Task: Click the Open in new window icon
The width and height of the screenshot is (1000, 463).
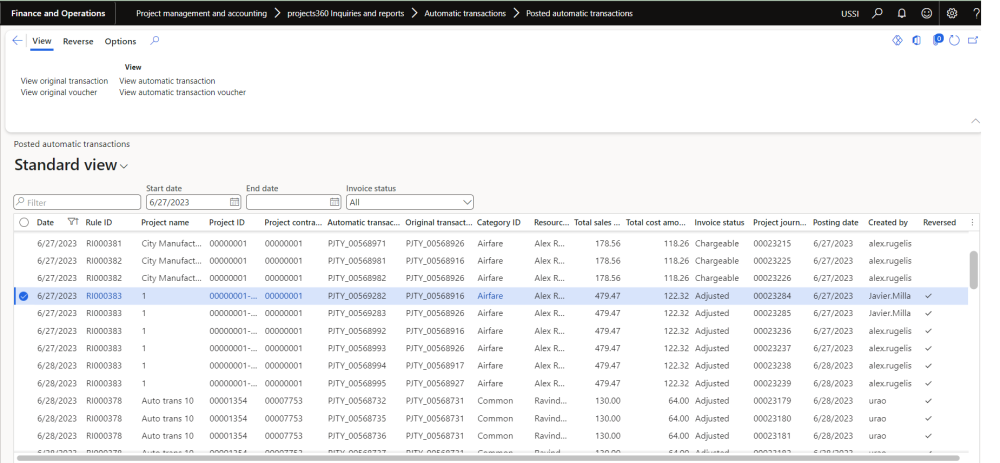Action: click(972, 41)
